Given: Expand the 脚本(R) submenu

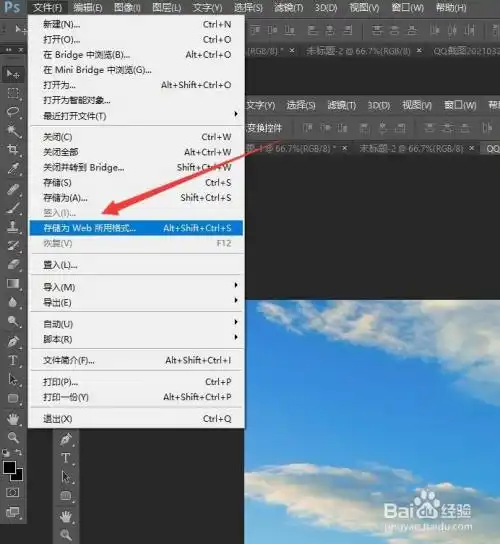Looking at the screenshot, I should (x=137, y=339).
